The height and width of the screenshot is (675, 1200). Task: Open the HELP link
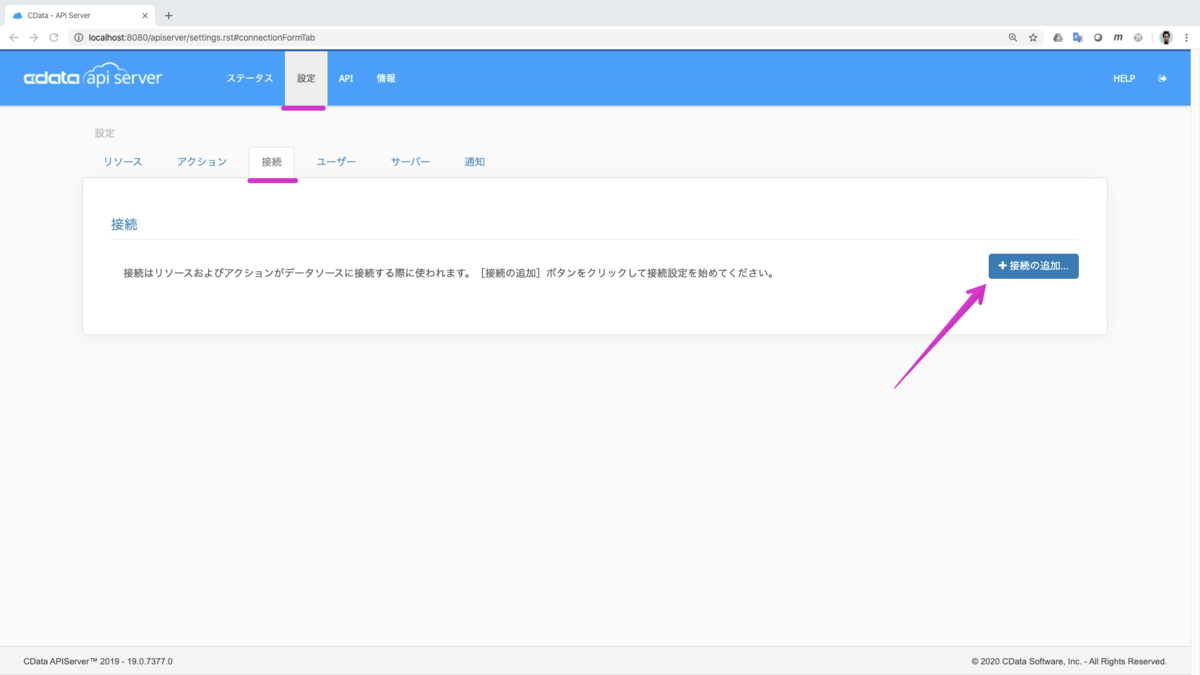pyautogui.click(x=1124, y=78)
